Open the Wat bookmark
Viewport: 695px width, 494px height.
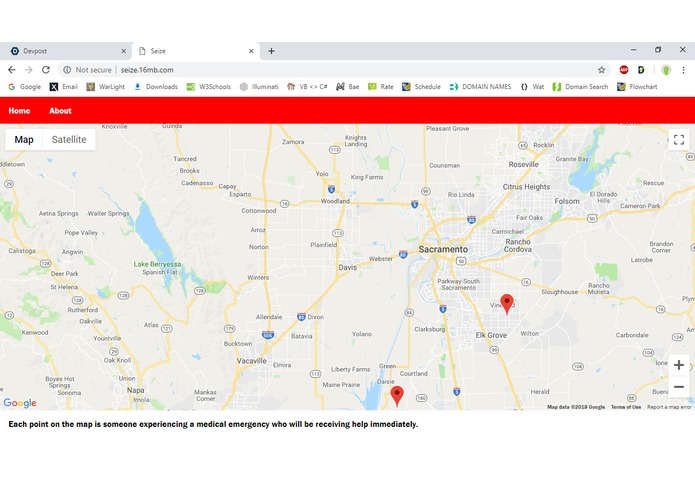coord(532,87)
